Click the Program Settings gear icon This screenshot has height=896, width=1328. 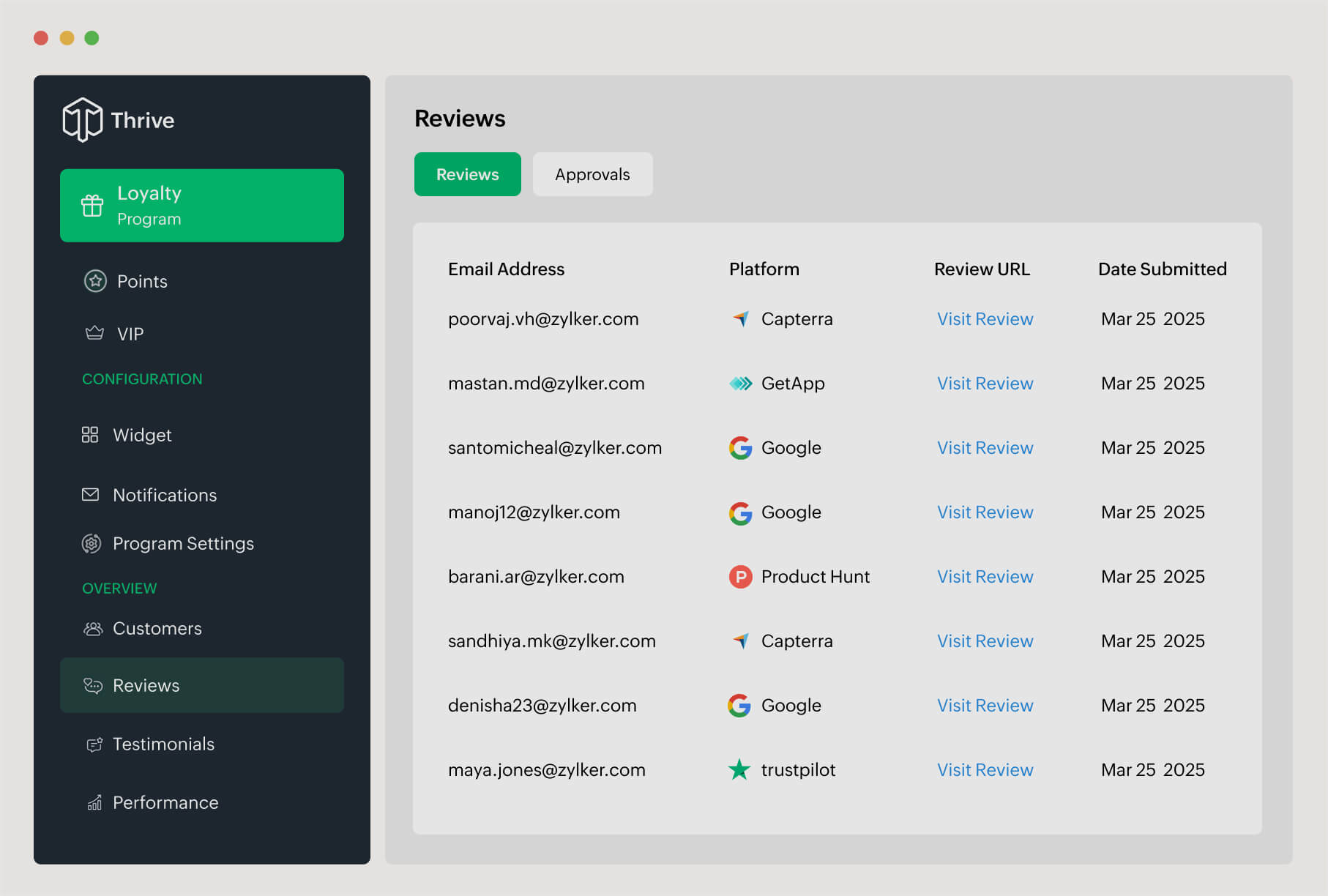(x=91, y=543)
